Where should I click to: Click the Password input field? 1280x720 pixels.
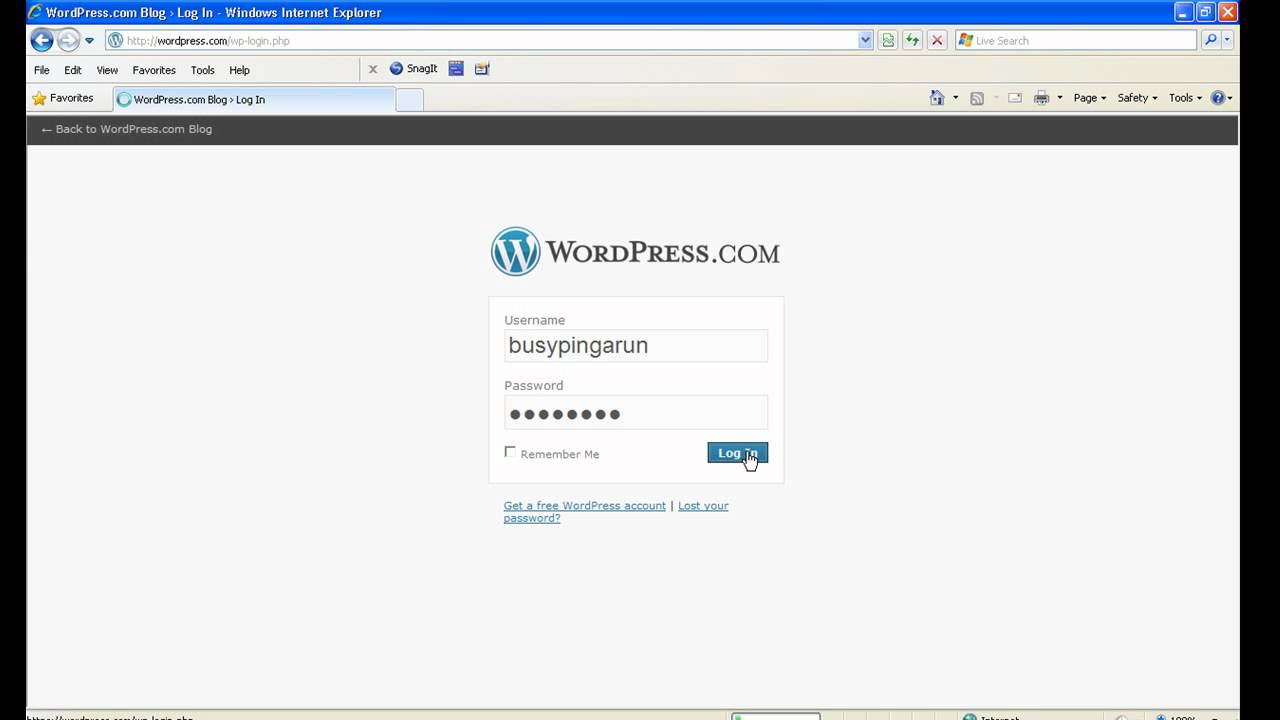click(x=636, y=413)
